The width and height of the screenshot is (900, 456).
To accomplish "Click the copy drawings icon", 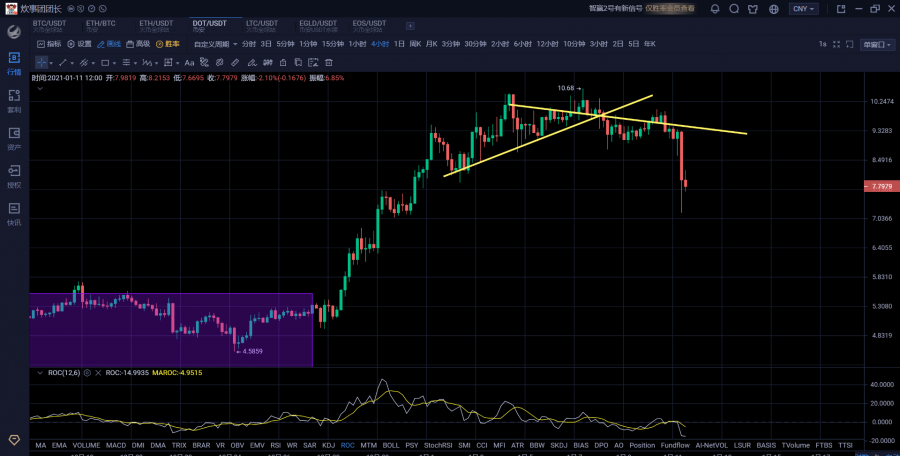I will coord(298,63).
